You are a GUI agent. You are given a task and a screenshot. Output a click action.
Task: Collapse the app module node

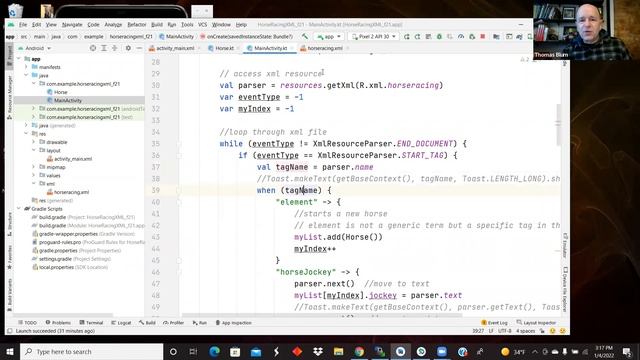pos(19,59)
